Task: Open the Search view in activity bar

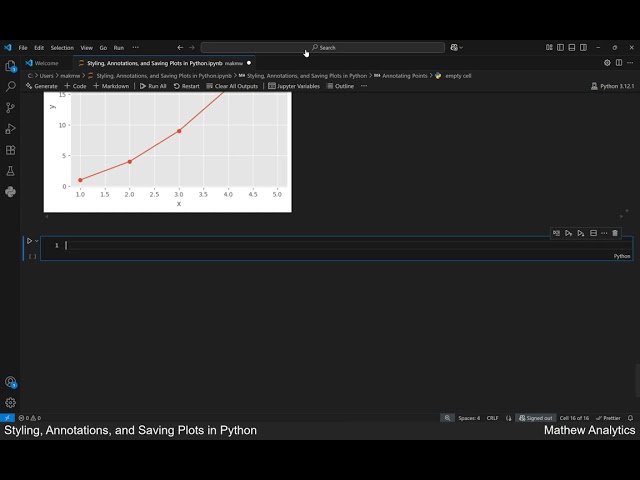Action: pos(10,87)
